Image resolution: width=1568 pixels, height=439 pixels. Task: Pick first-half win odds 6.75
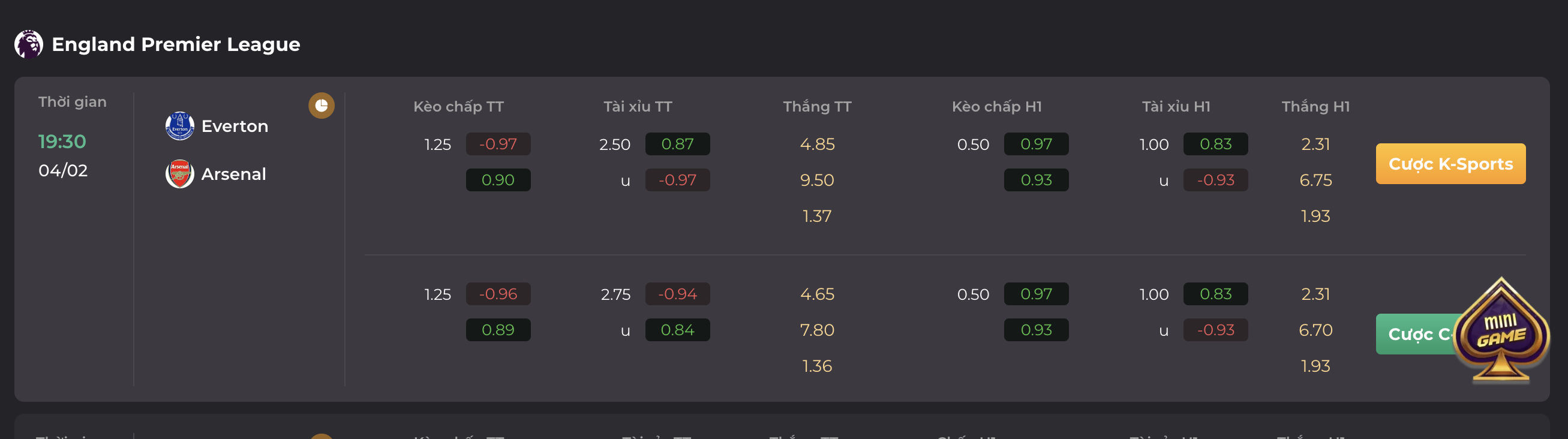coord(1315,181)
